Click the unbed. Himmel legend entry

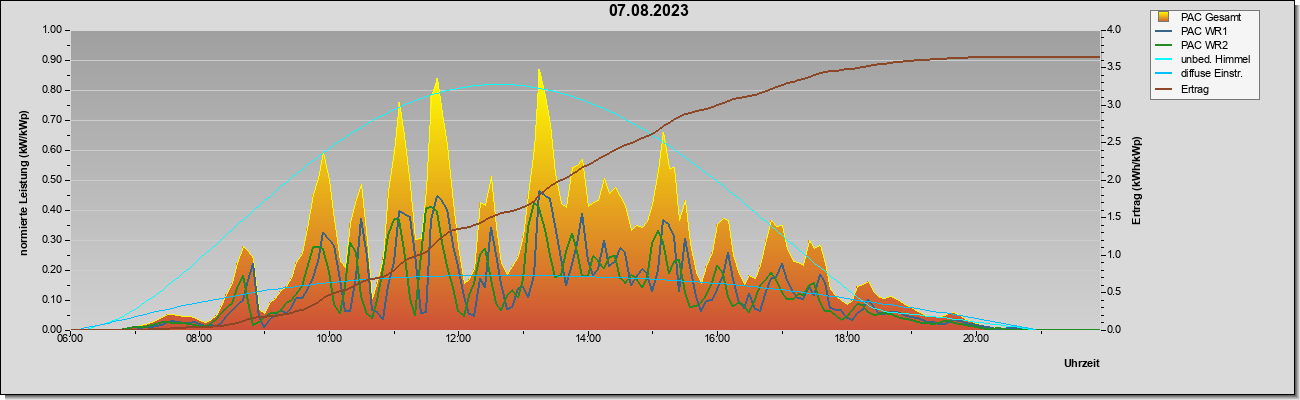click(1203, 59)
